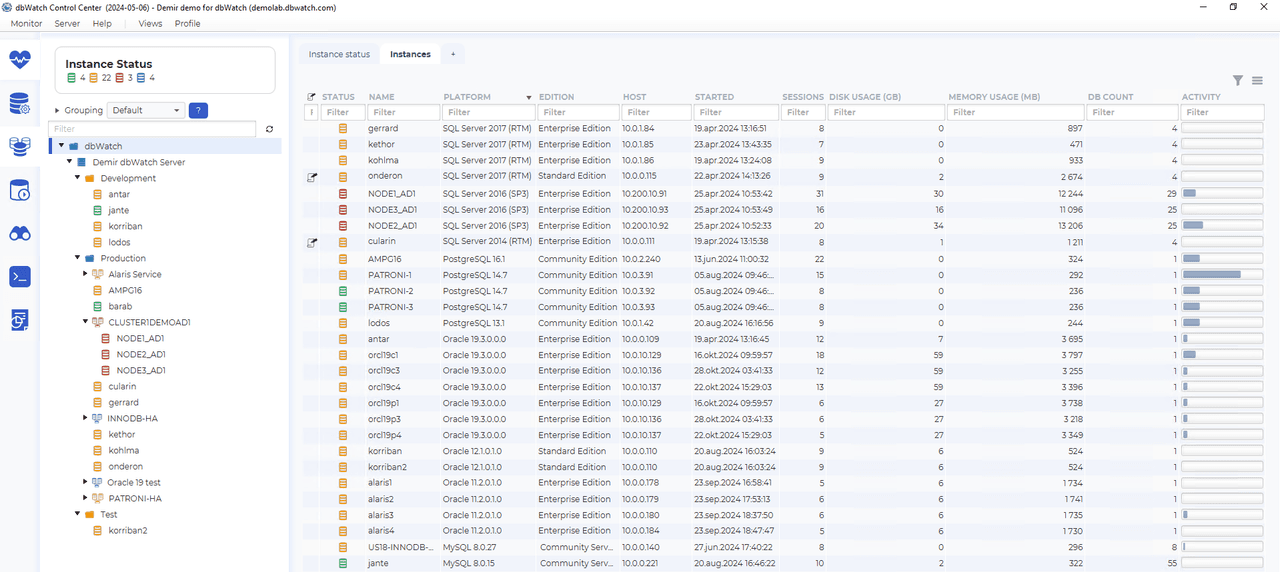Click orange status icon of gerrard table row
1280x572 pixels.
tap(343, 128)
